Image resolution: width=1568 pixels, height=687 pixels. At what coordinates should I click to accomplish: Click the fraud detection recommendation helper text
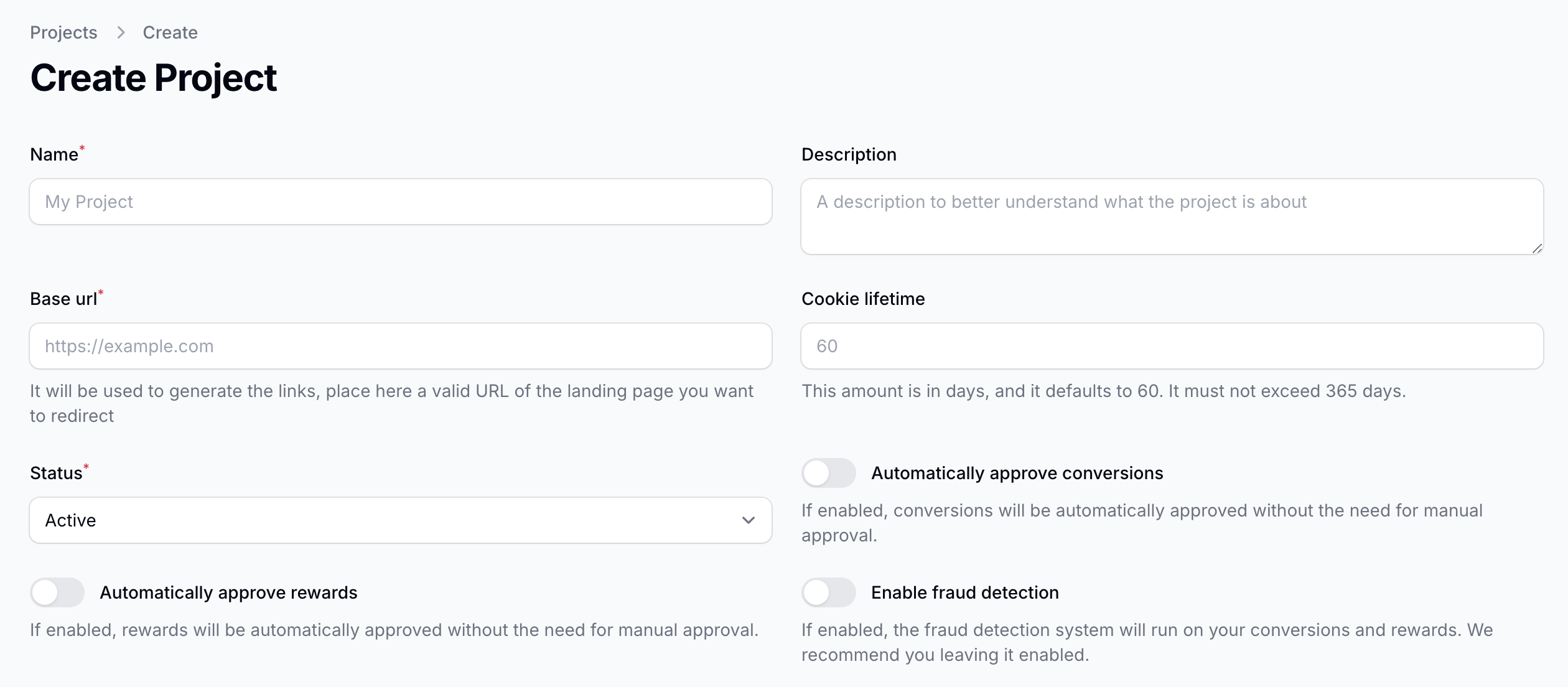click(x=1147, y=642)
